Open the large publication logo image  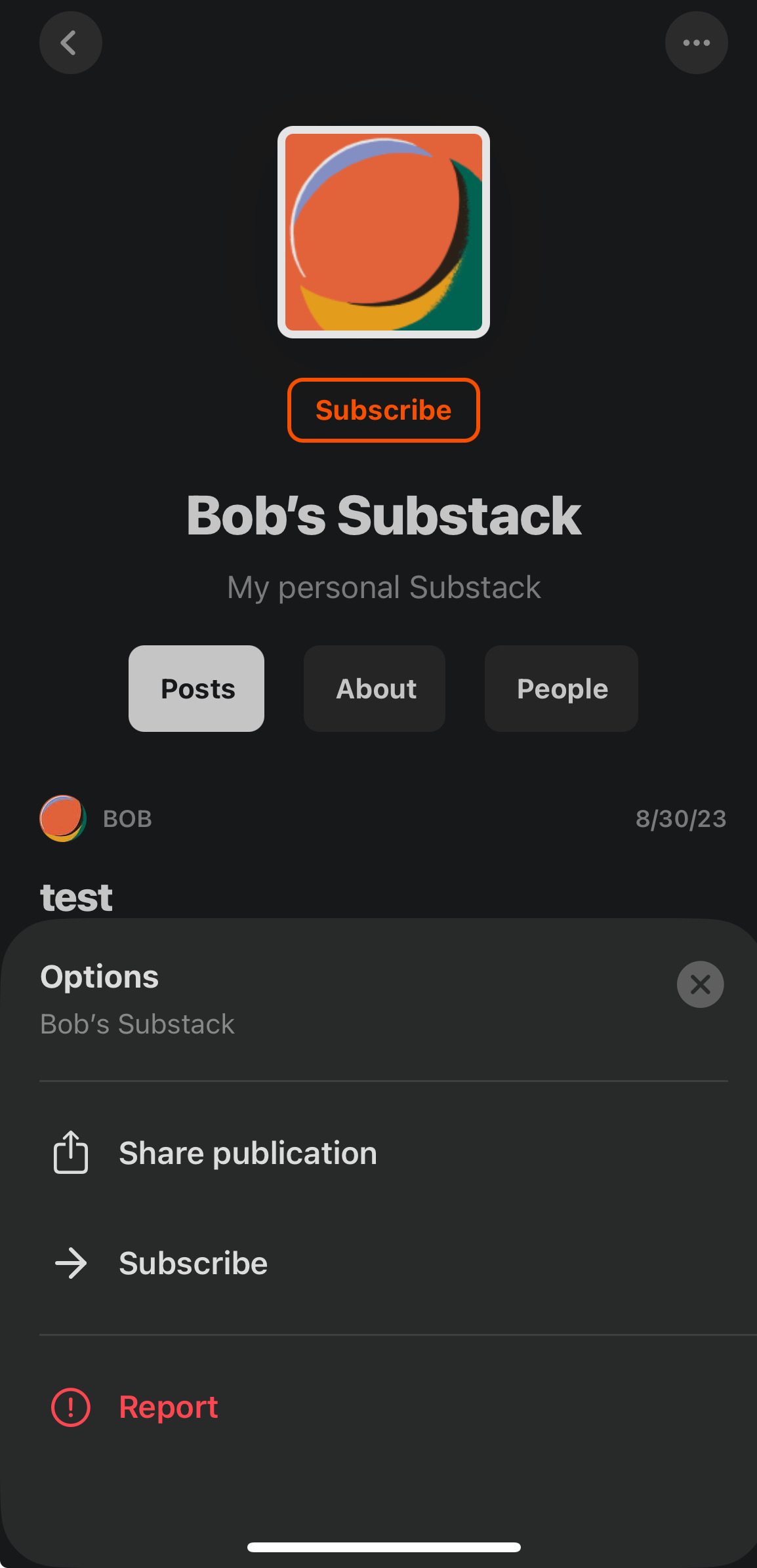point(384,232)
